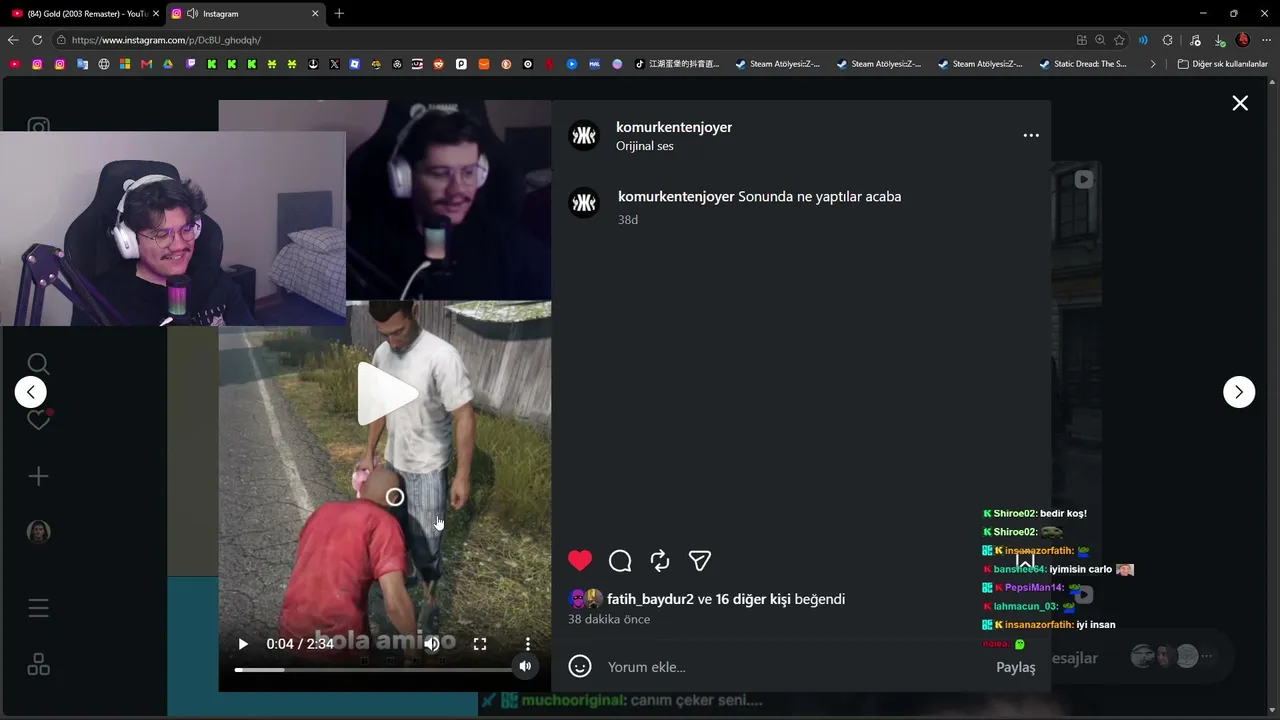
Task: Seek using the video progress bar
Action: pyautogui.click(x=374, y=670)
